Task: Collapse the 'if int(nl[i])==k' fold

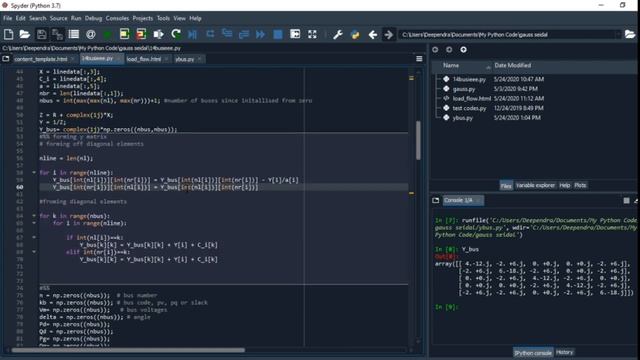Action: pos(34,238)
